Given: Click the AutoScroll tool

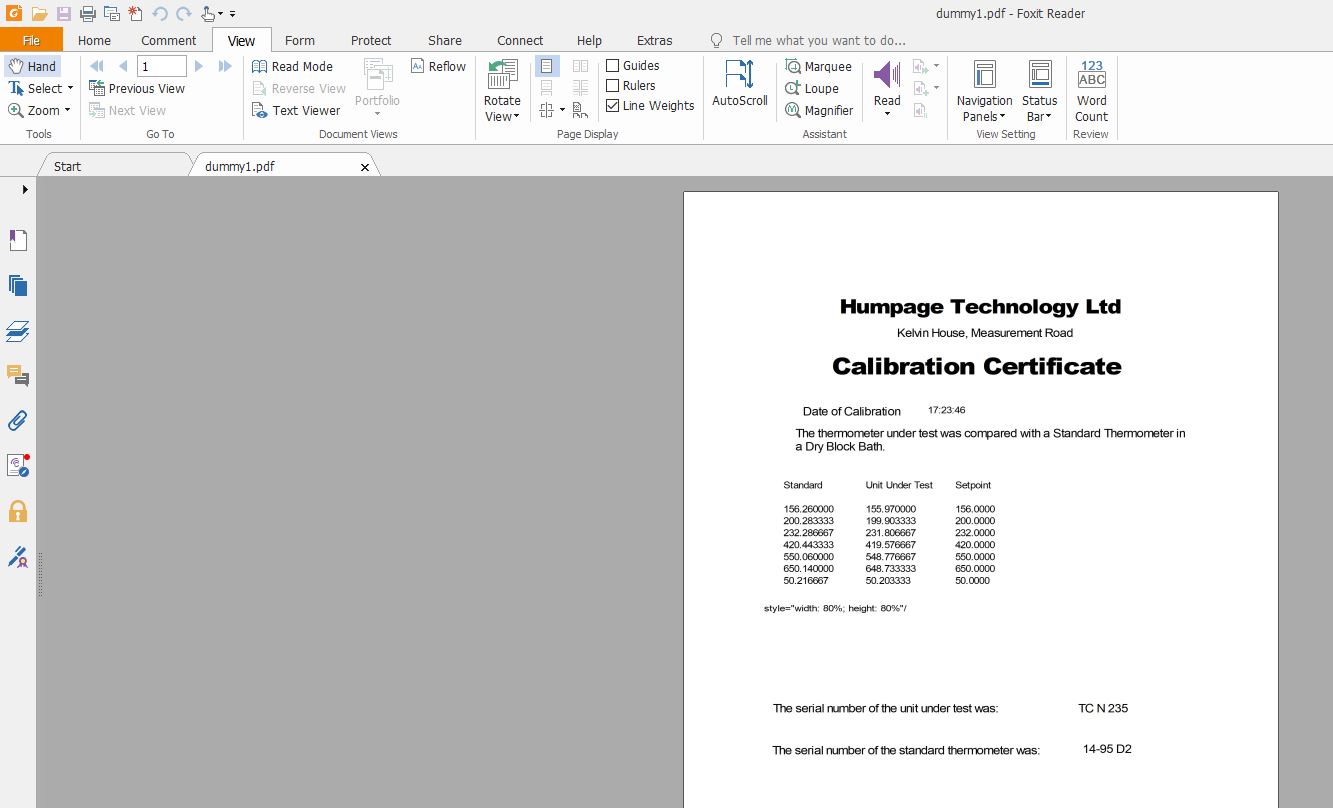Looking at the screenshot, I should pos(740,83).
